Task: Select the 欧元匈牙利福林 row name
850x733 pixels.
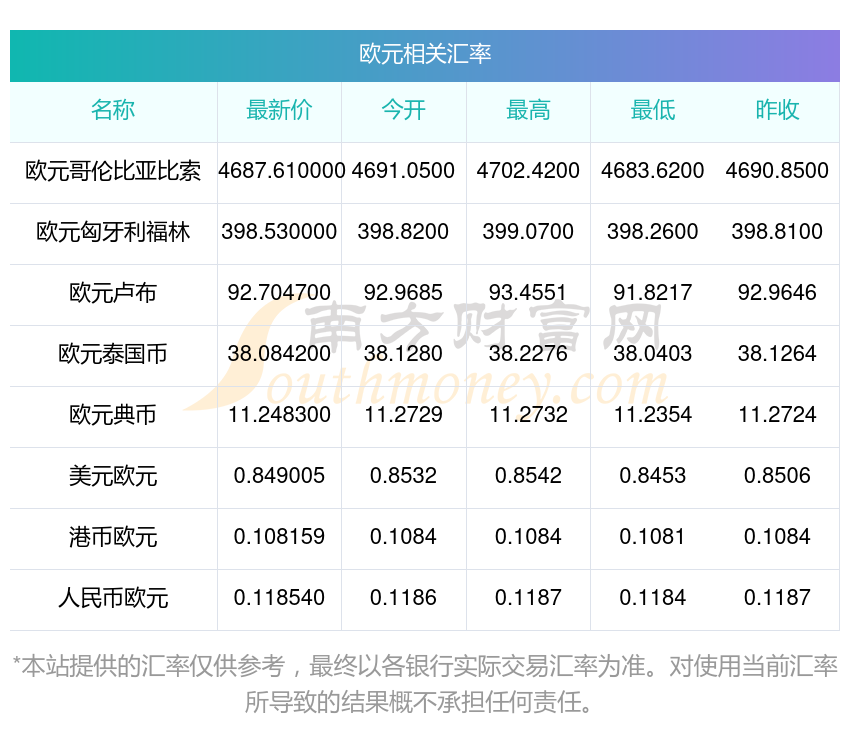Action: click(113, 232)
